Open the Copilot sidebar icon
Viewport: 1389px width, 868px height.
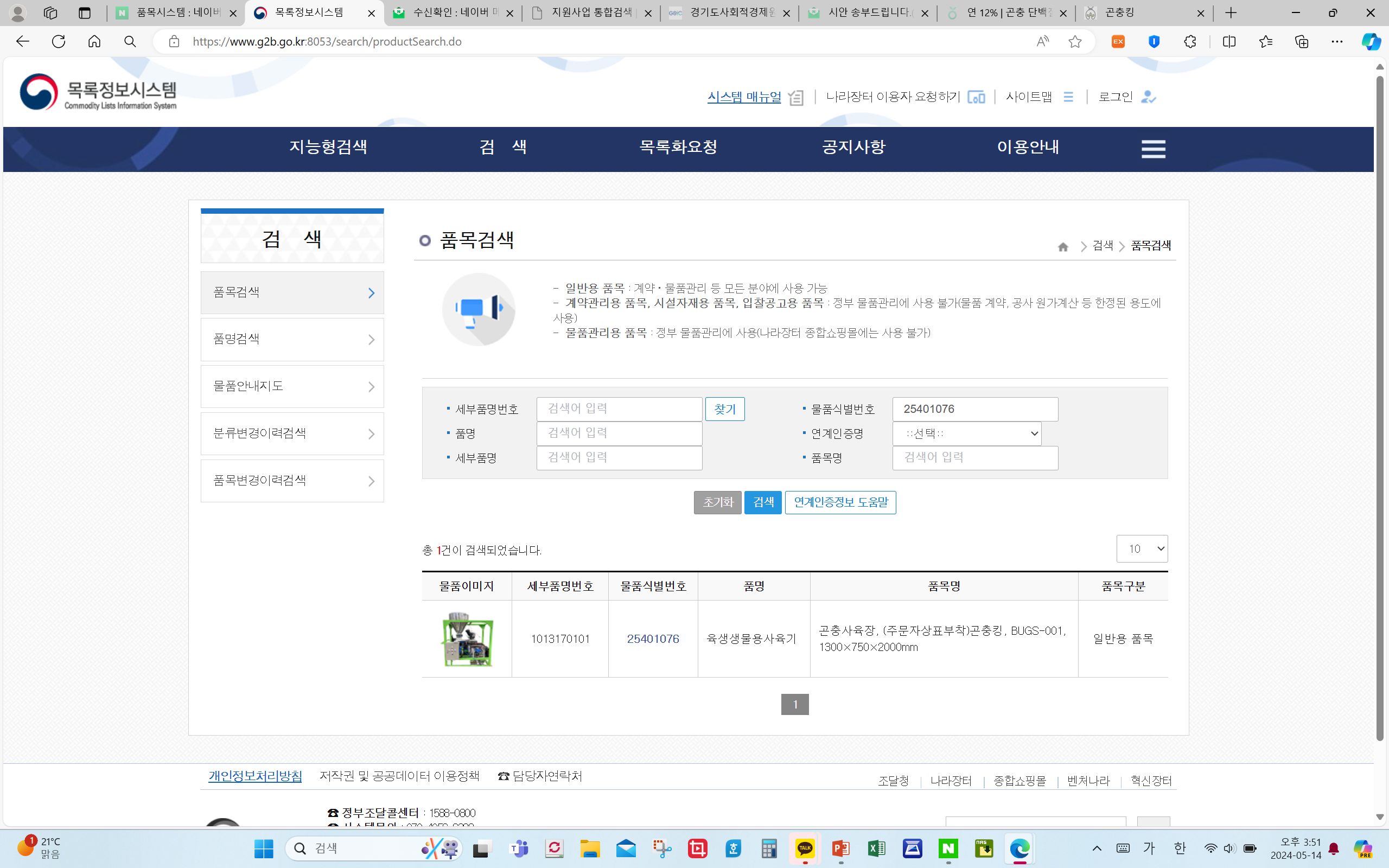pos(1371,41)
